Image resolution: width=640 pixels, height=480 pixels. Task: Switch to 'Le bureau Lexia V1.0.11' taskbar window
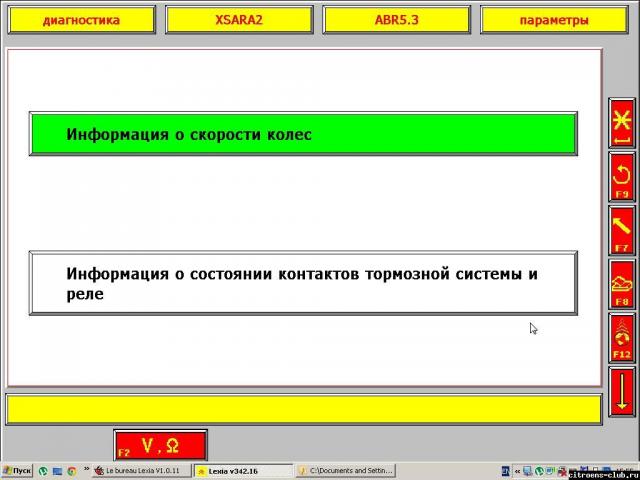pyautogui.click(x=142, y=471)
